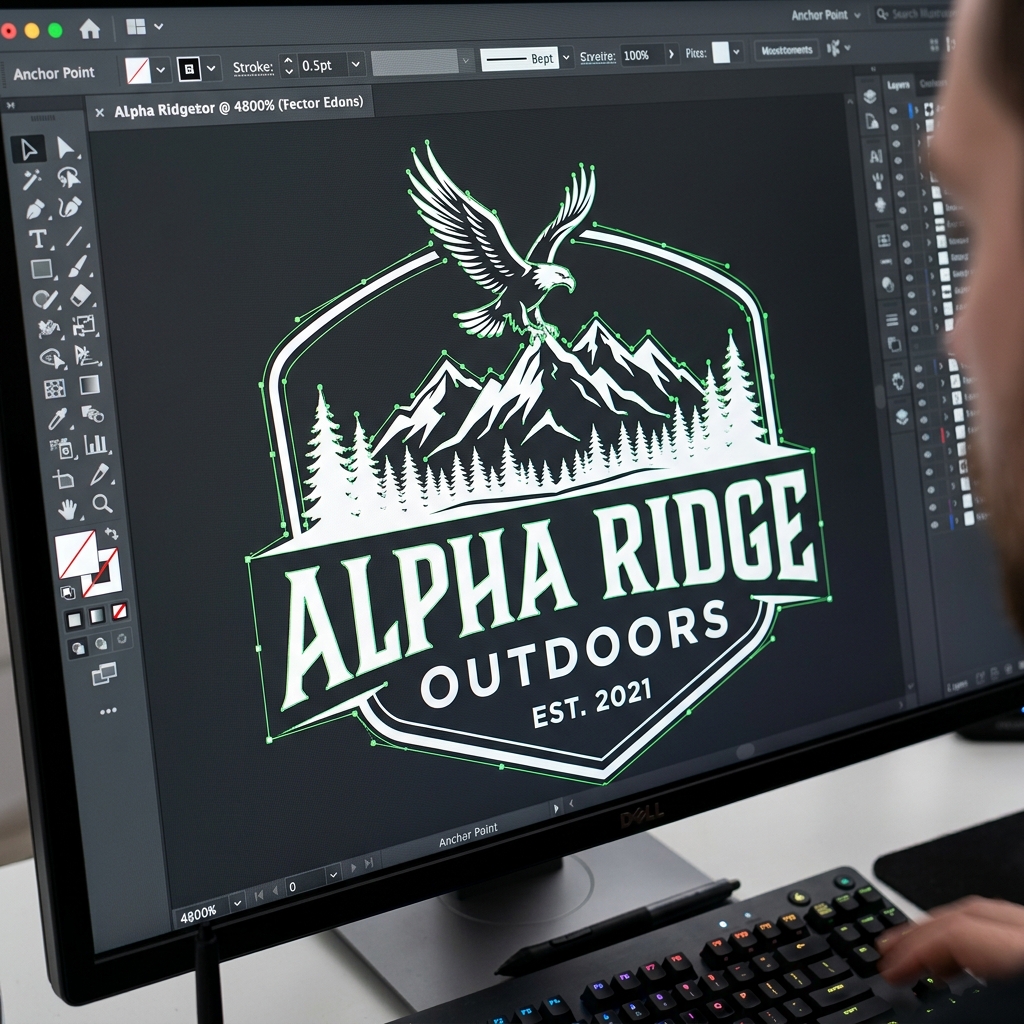Select the Mesh tool
This screenshot has height=1024, width=1024.
tap(54, 389)
